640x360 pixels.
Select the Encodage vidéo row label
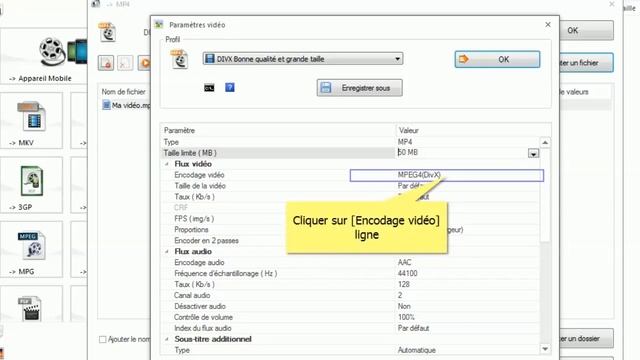click(x=199, y=175)
